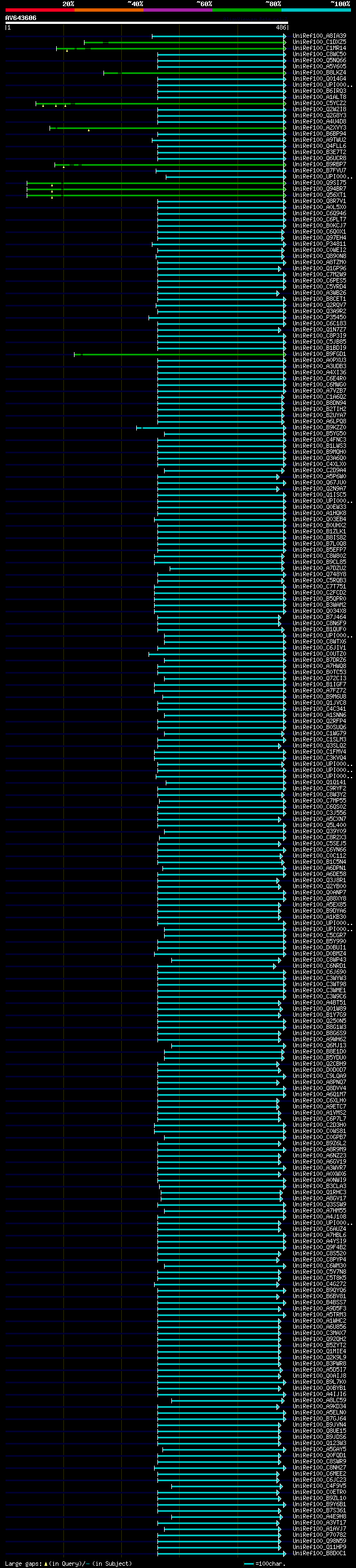Select the UniRef100_C9LQA9 label

coord(319,1076)
